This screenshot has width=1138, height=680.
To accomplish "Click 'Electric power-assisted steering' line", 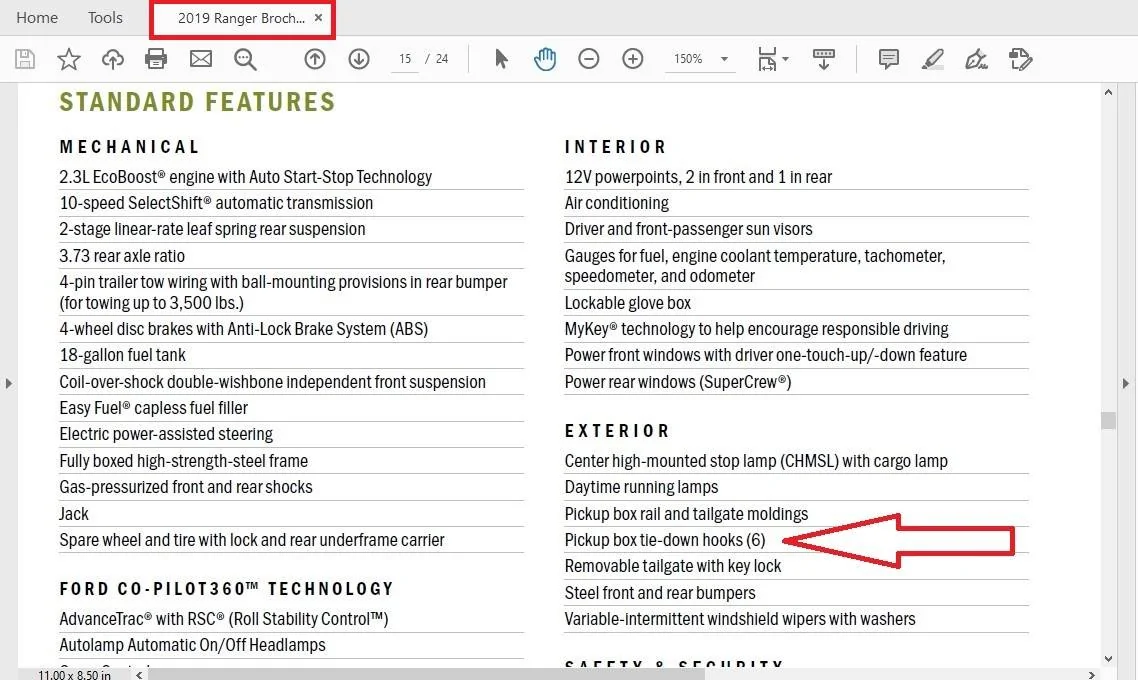I will pos(166,434).
